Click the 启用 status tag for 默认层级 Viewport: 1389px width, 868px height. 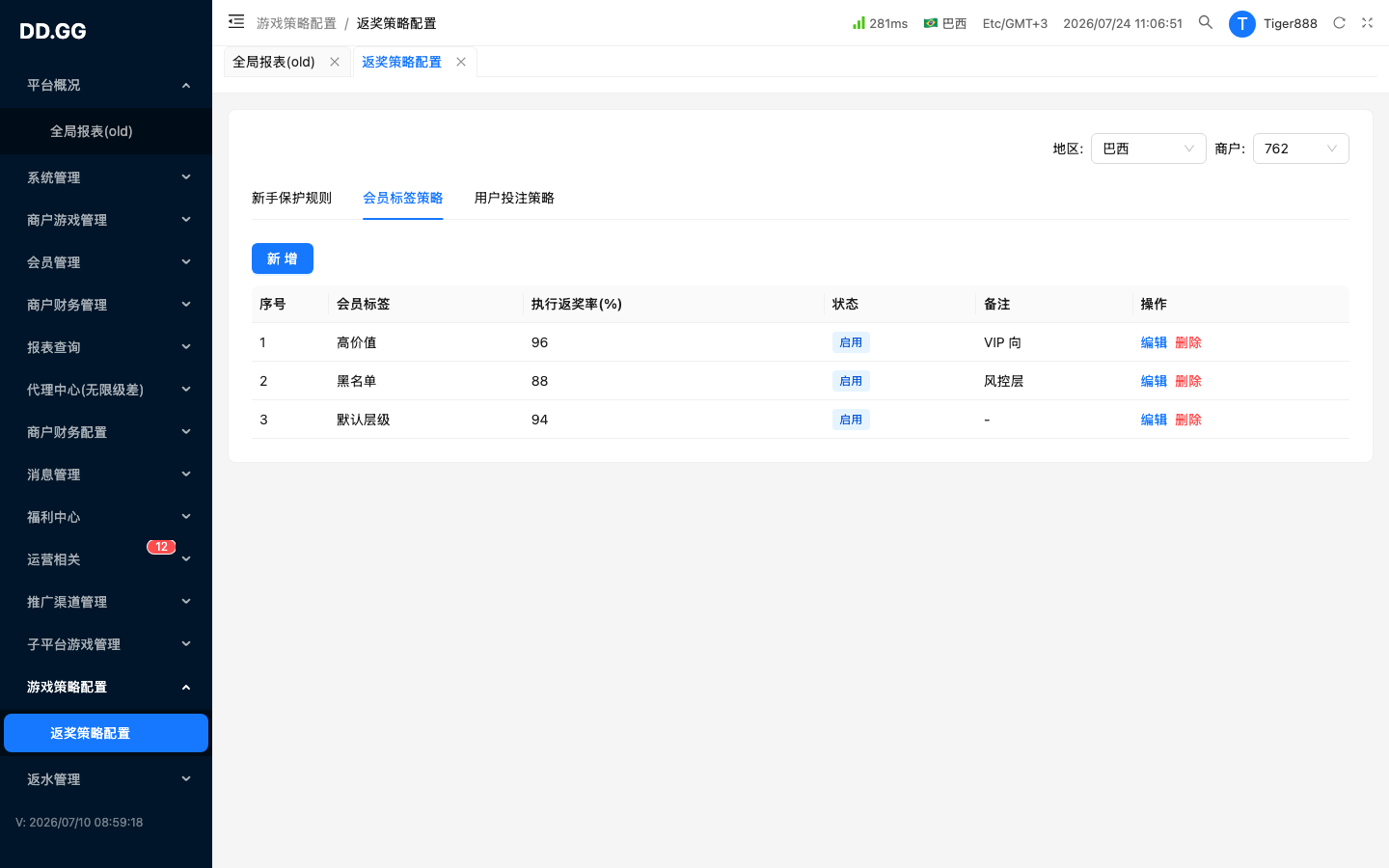851,420
